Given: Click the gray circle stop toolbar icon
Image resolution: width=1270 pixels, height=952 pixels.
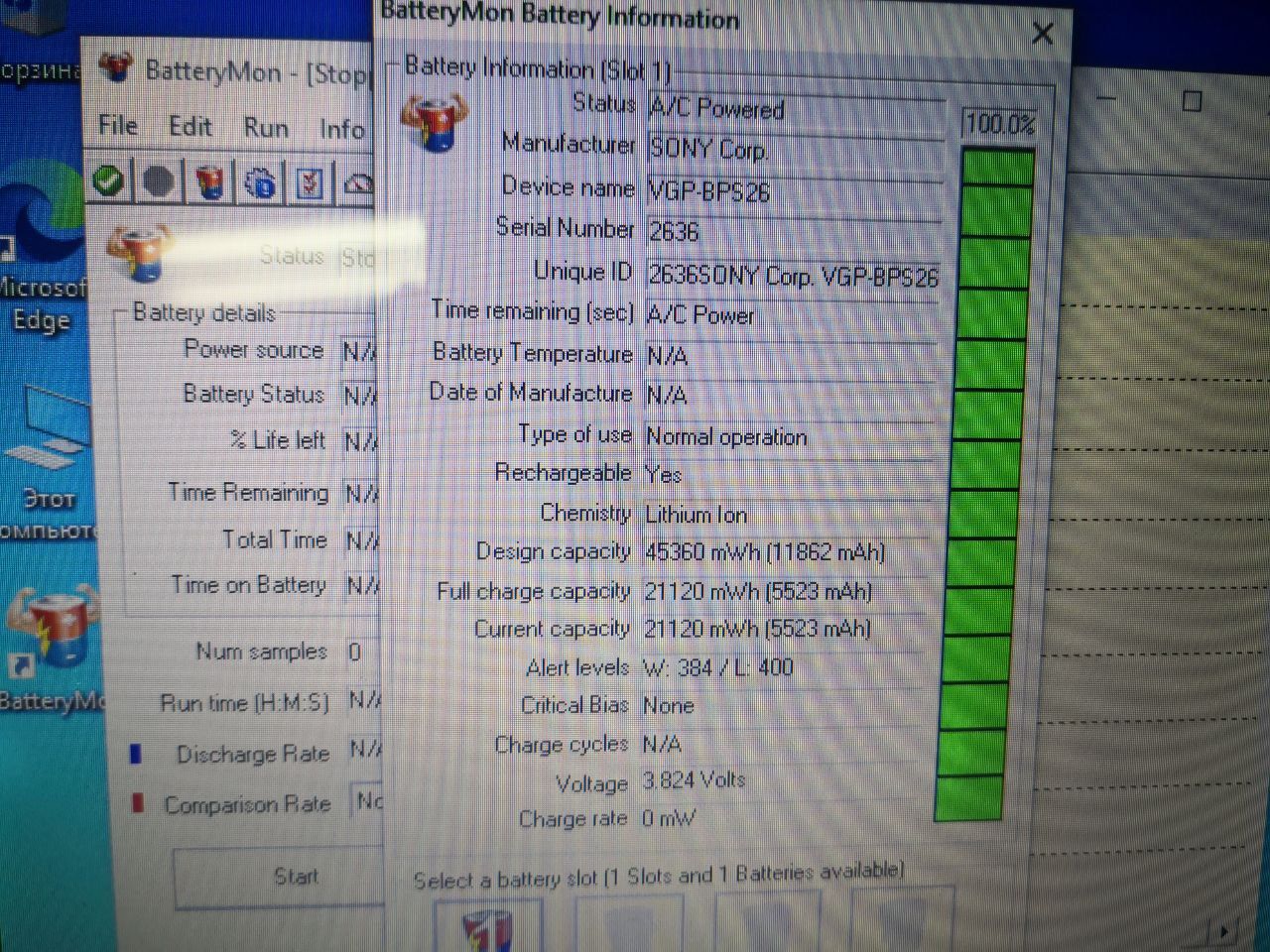Looking at the screenshot, I should pos(159,182).
